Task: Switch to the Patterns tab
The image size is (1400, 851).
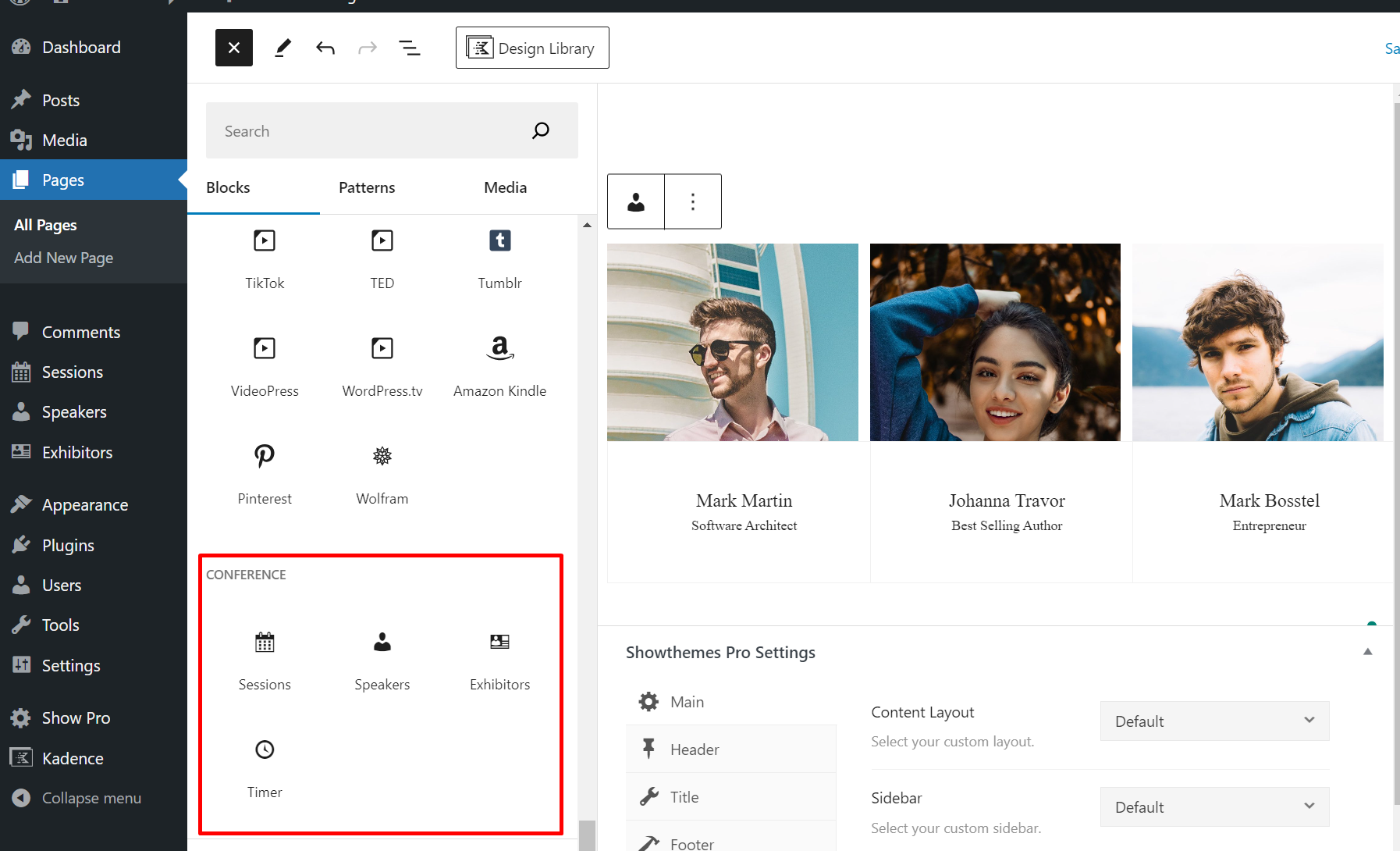Action: [367, 187]
